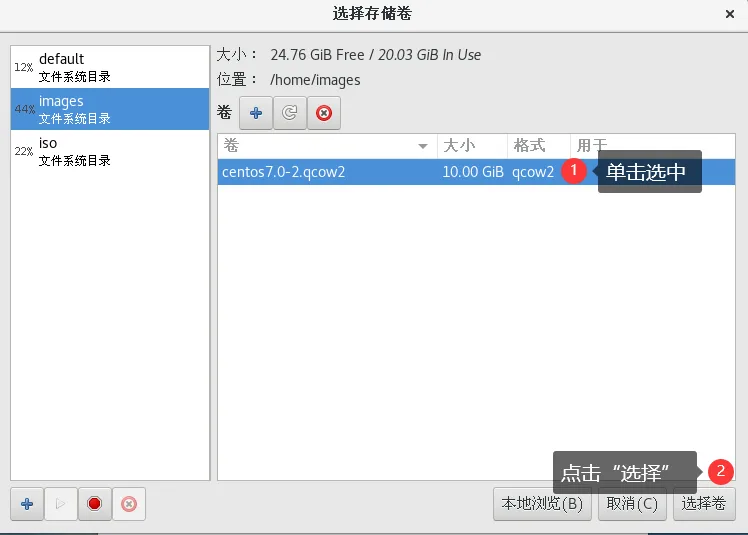Sort by the 大小 column header

tap(472, 146)
